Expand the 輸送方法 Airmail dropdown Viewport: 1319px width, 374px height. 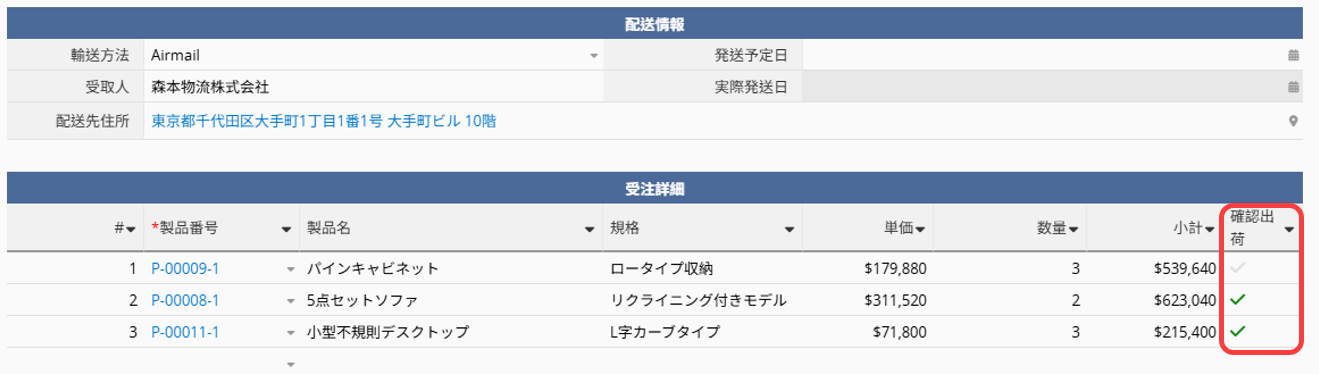tap(593, 56)
